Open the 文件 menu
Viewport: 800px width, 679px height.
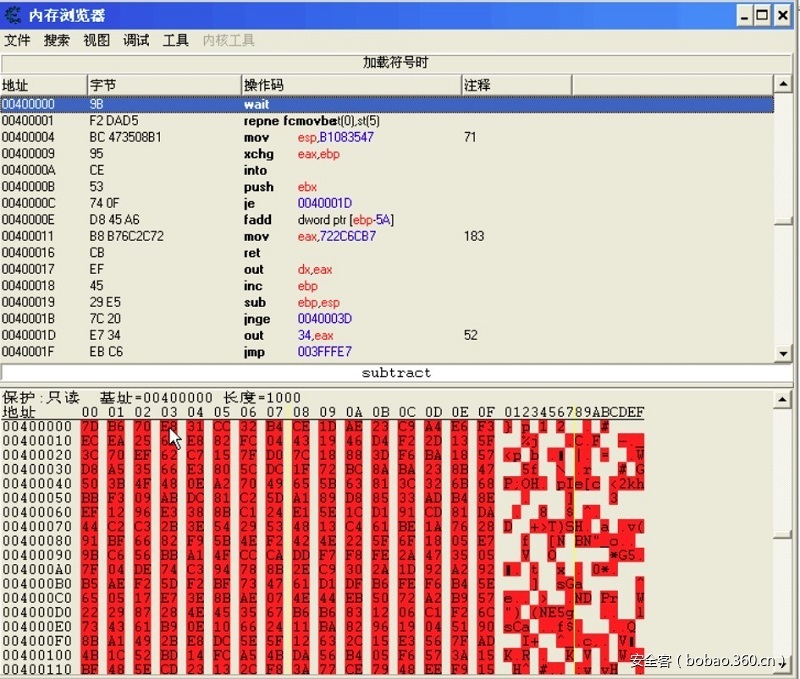pyautogui.click(x=17, y=40)
